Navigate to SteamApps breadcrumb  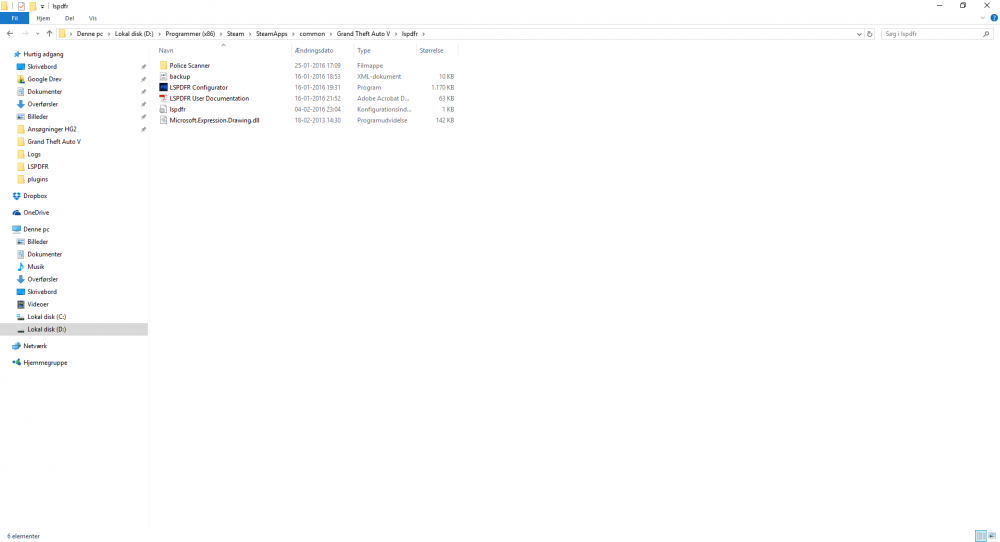tap(272, 34)
